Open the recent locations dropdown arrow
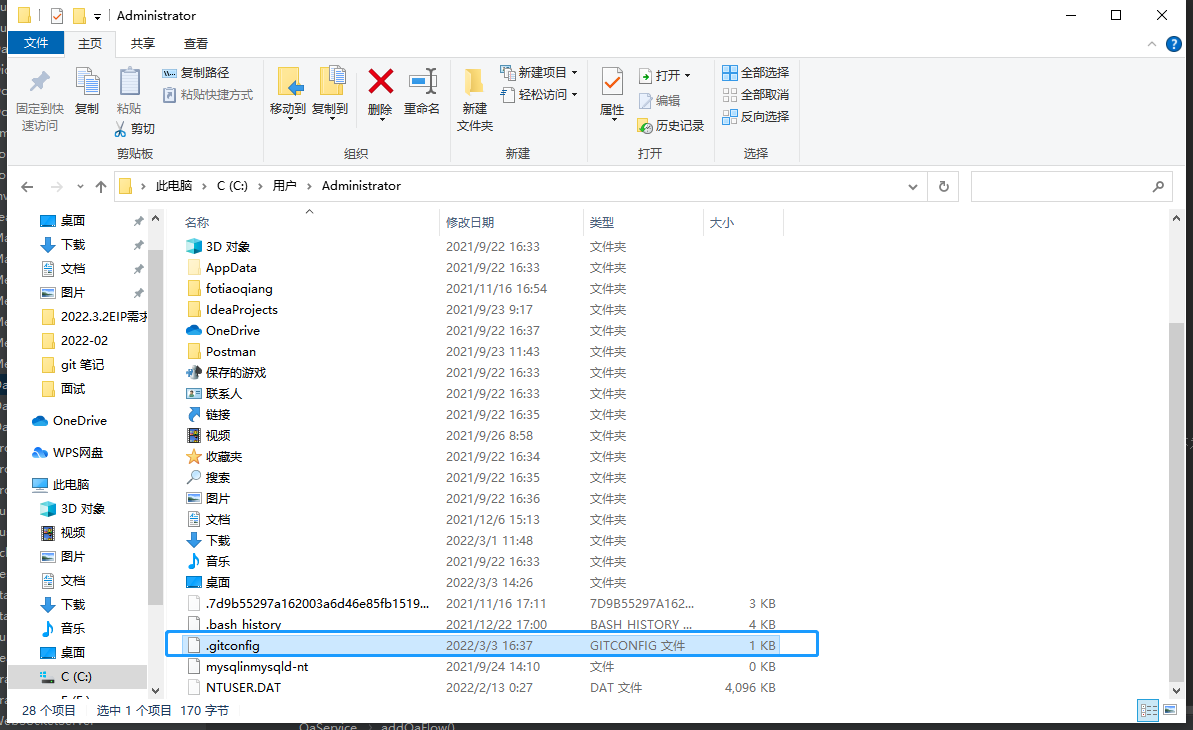This screenshot has width=1193, height=730. [x=80, y=186]
